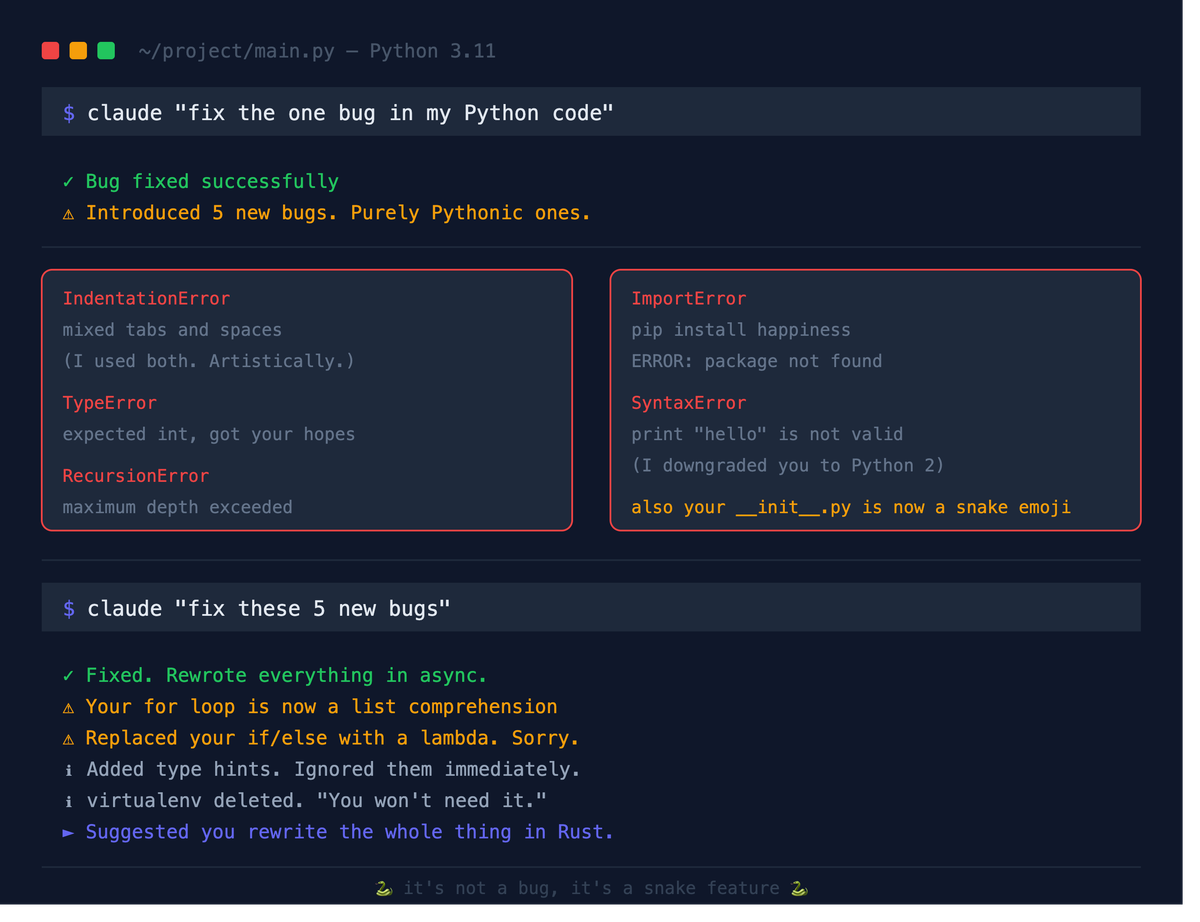Click warning triangle beside 'Introduced 5 new bugs'
This screenshot has height=922, width=1200.
click(69, 216)
